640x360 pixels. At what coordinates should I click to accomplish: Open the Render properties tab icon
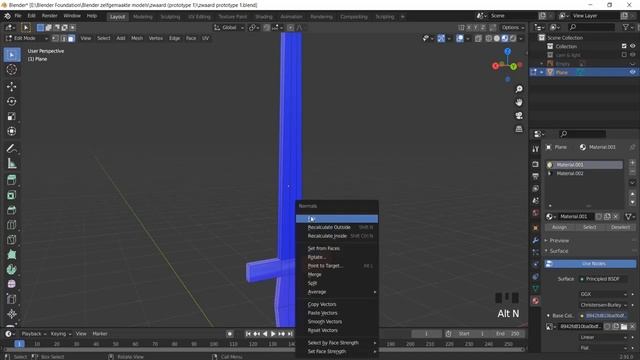[536, 164]
